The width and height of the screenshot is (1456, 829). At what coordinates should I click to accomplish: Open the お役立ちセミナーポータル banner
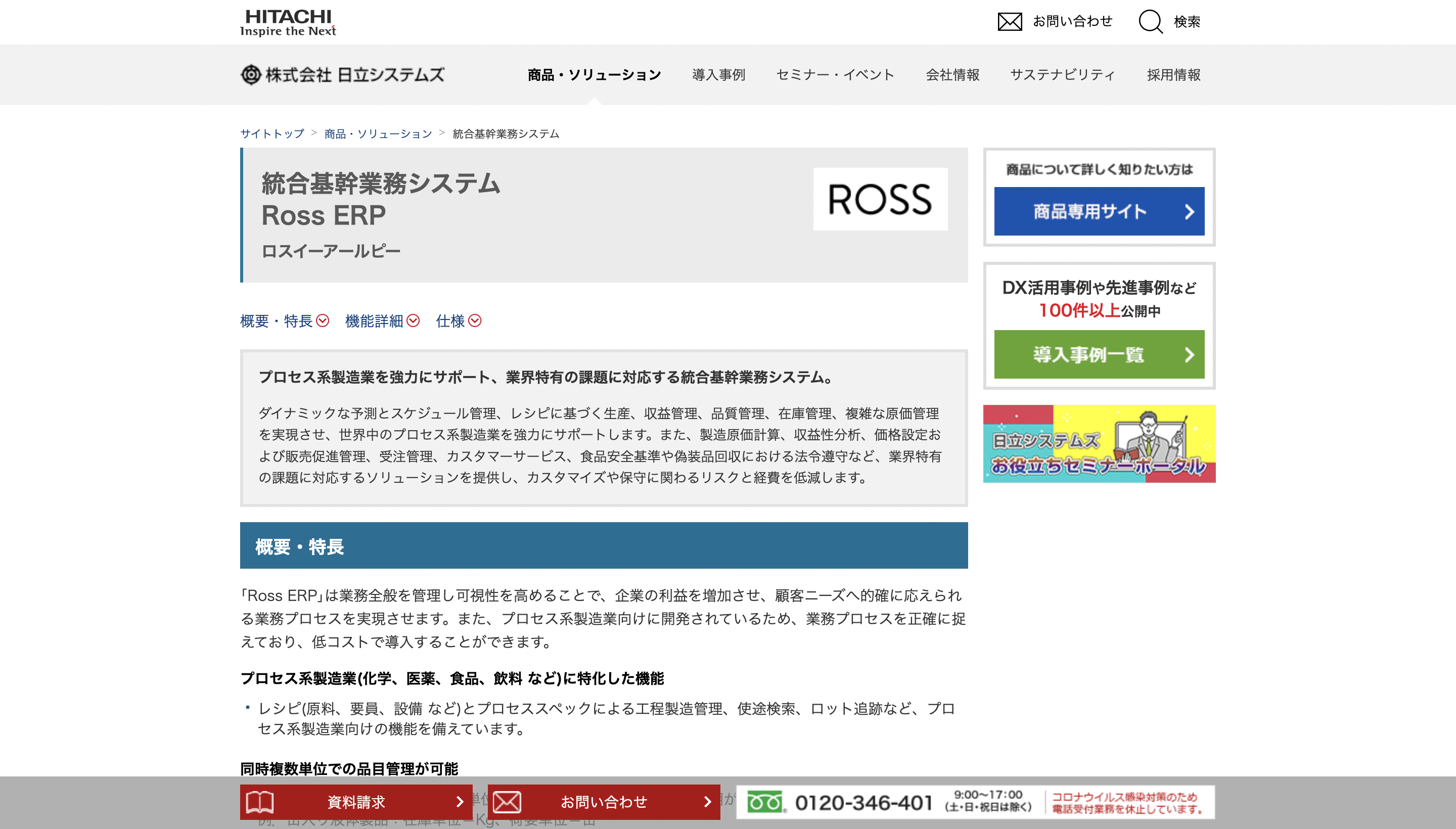click(x=1099, y=443)
